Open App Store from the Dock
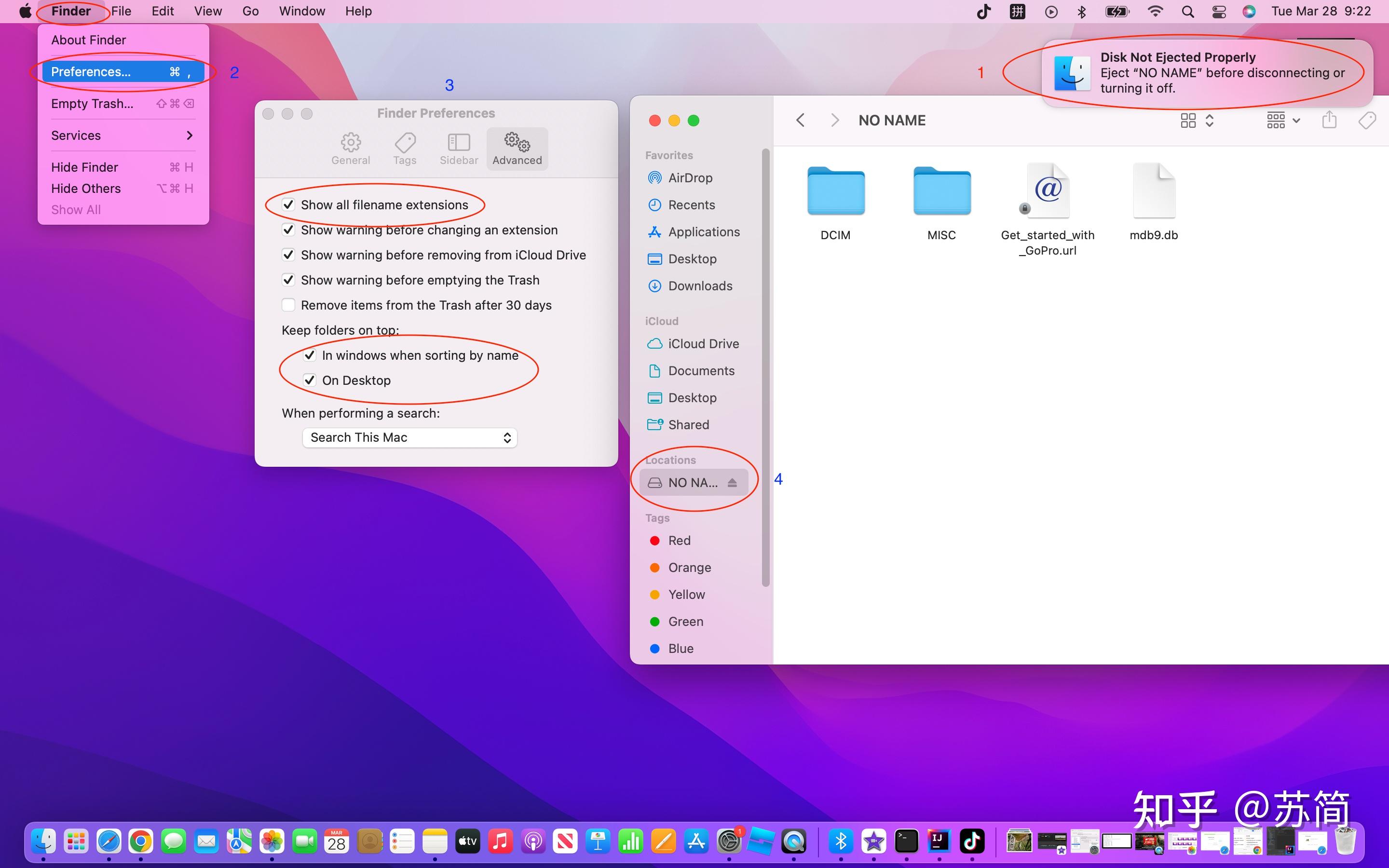The width and height of the screenshot is (1389, 868). (696, 841)
